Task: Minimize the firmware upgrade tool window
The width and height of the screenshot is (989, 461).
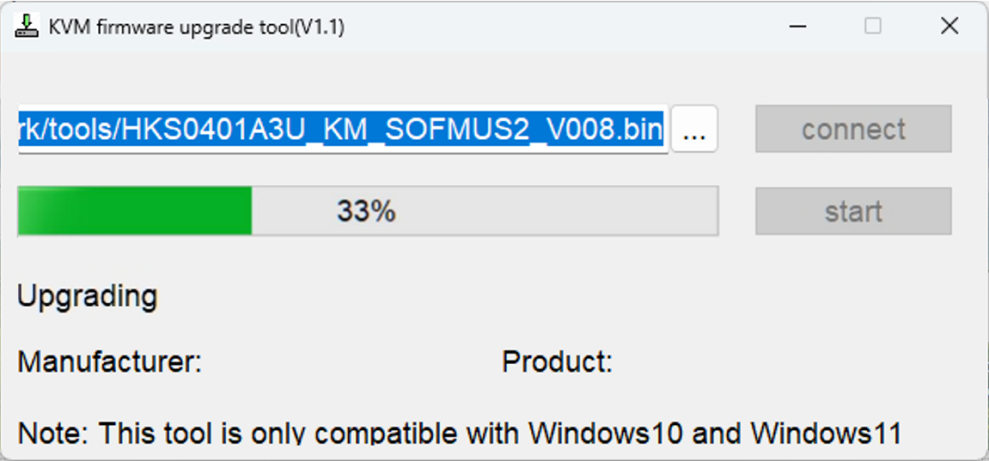Action: [797, 26]
